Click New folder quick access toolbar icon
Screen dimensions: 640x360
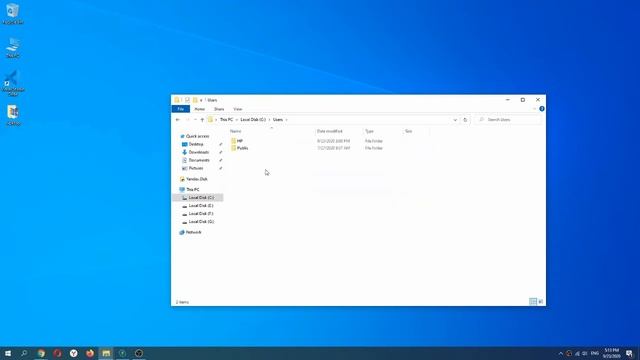[x=195, y=100]
